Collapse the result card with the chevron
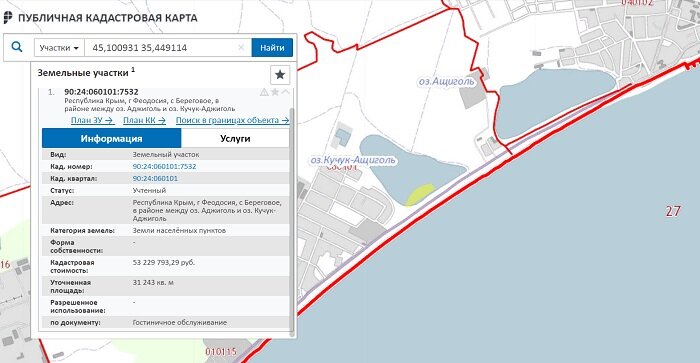The image size is (700, 363). point(285,92)
